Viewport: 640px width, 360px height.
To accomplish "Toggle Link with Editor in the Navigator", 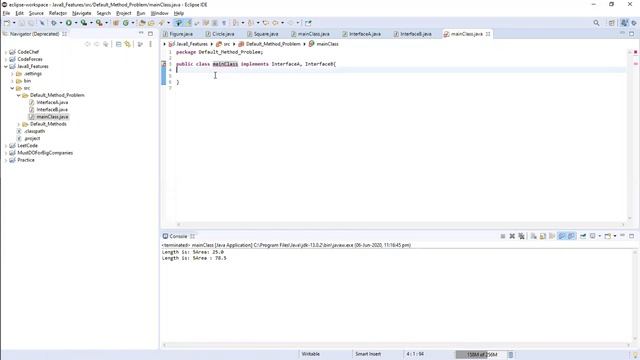I will (128, 44).
